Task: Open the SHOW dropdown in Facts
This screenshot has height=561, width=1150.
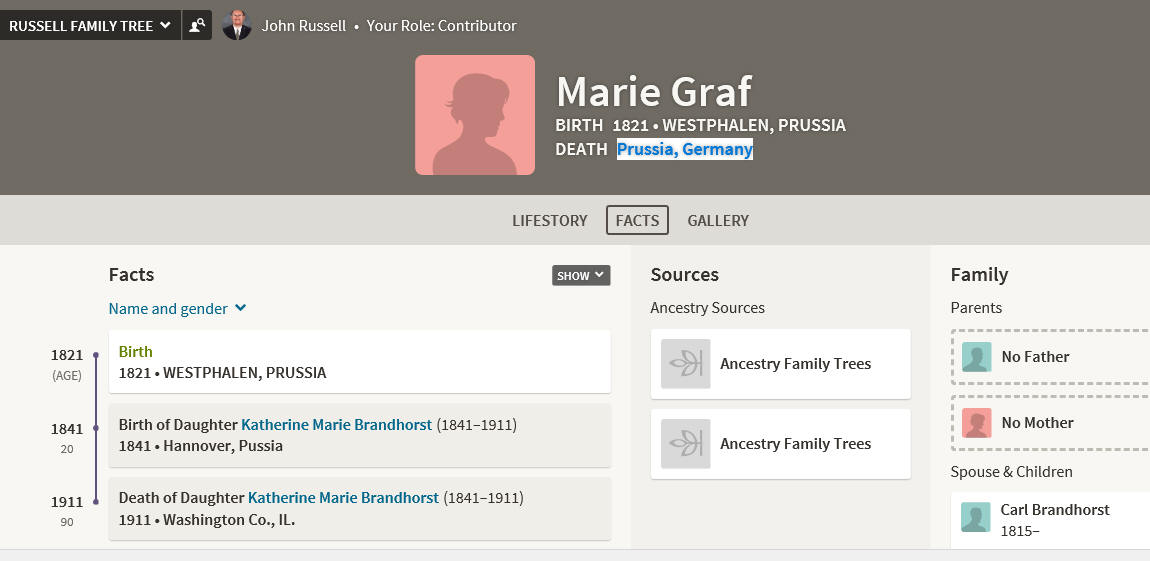Action: [581, 276]
